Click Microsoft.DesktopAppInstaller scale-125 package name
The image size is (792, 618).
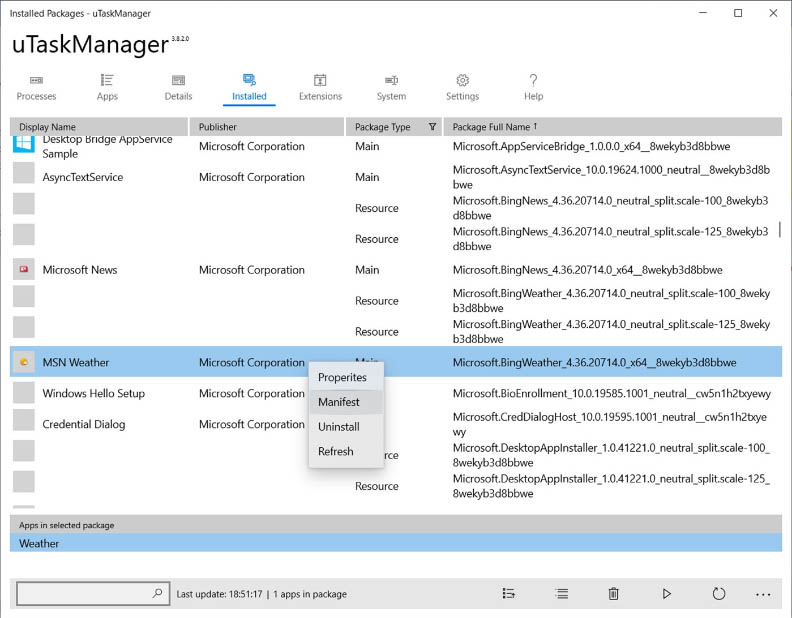coord(611,486)
